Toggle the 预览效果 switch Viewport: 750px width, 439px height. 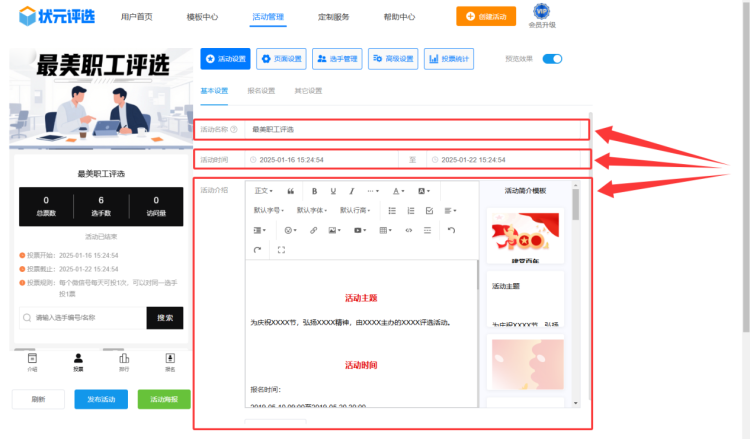pos(552,59)
